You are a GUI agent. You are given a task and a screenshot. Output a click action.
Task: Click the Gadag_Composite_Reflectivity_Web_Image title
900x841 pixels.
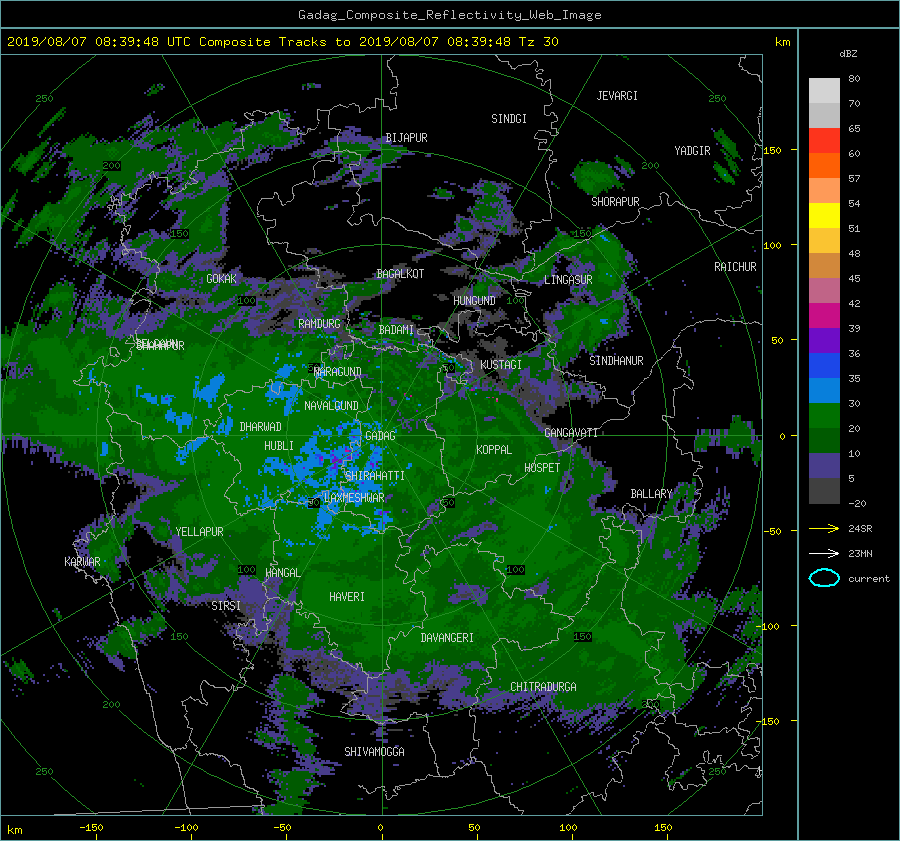click(449, 15)
